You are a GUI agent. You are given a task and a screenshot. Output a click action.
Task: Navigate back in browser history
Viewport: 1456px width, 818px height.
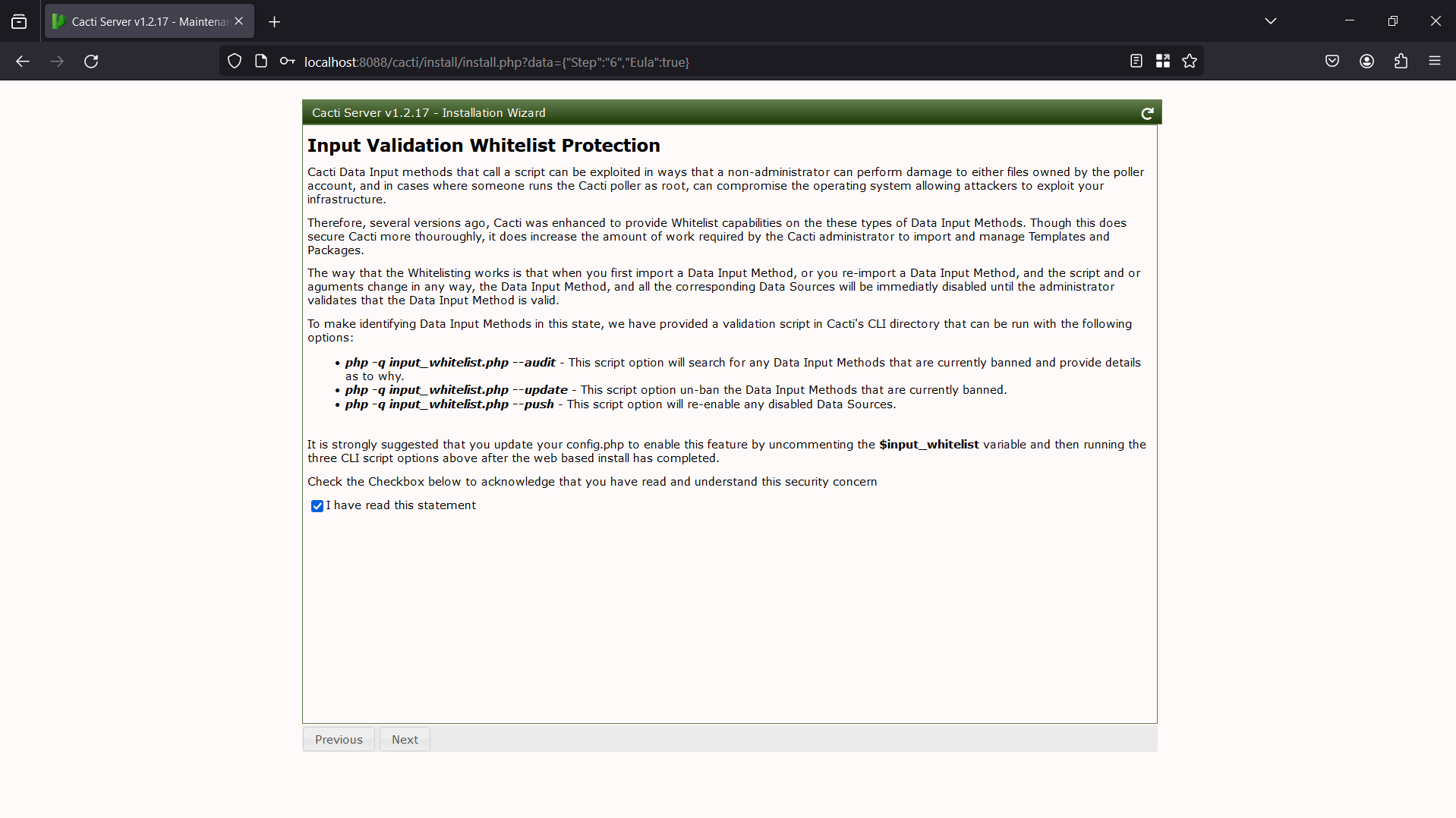23,61
